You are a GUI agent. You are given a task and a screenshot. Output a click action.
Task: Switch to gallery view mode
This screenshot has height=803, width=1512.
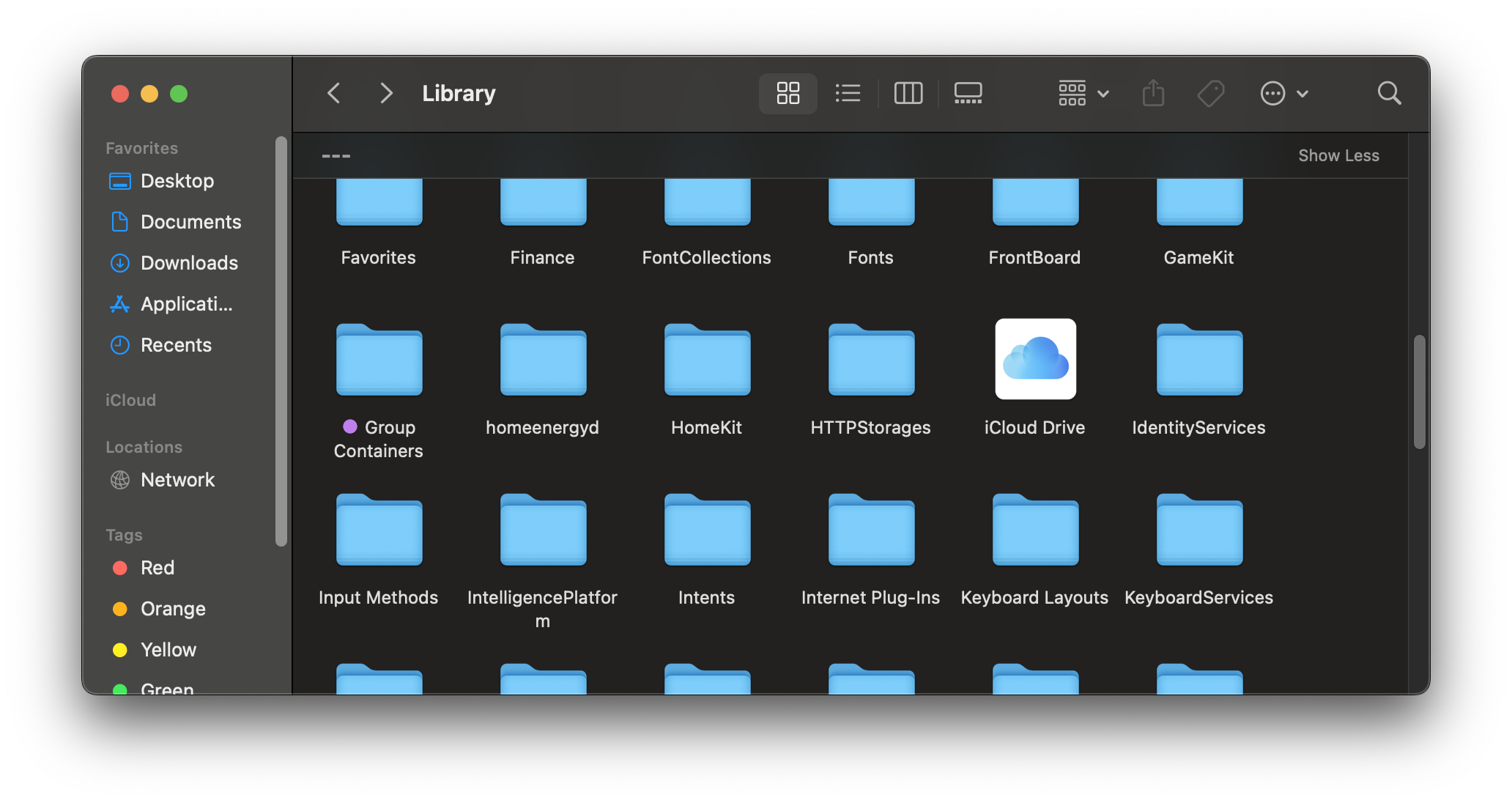pos(968,93)
